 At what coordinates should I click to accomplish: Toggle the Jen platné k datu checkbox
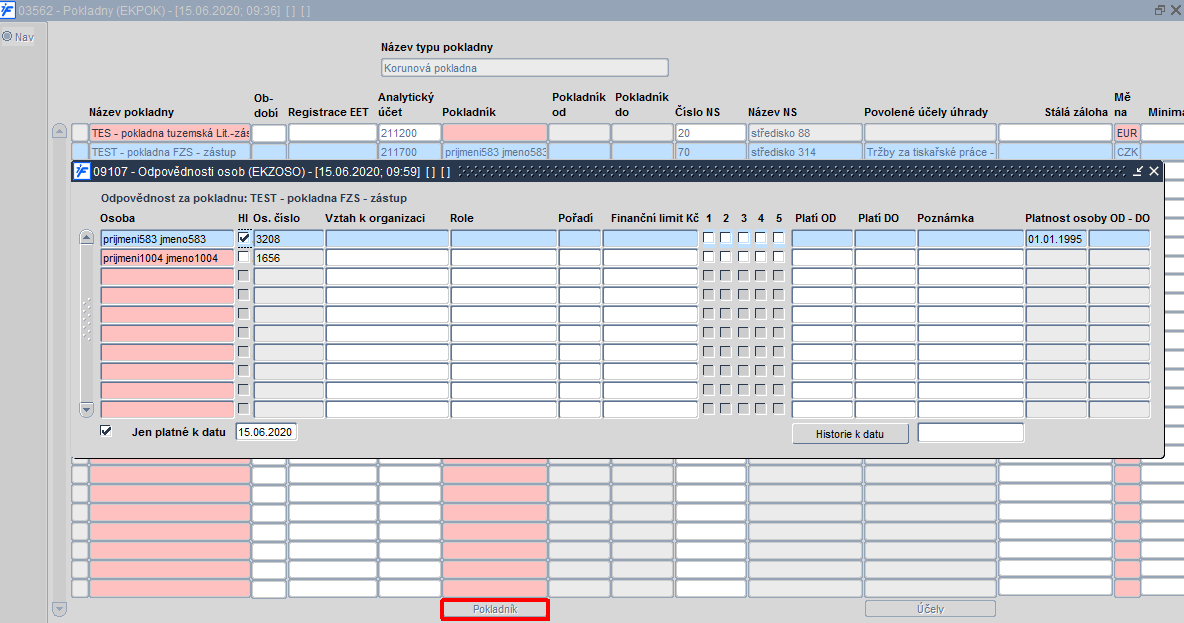[106, 431]
